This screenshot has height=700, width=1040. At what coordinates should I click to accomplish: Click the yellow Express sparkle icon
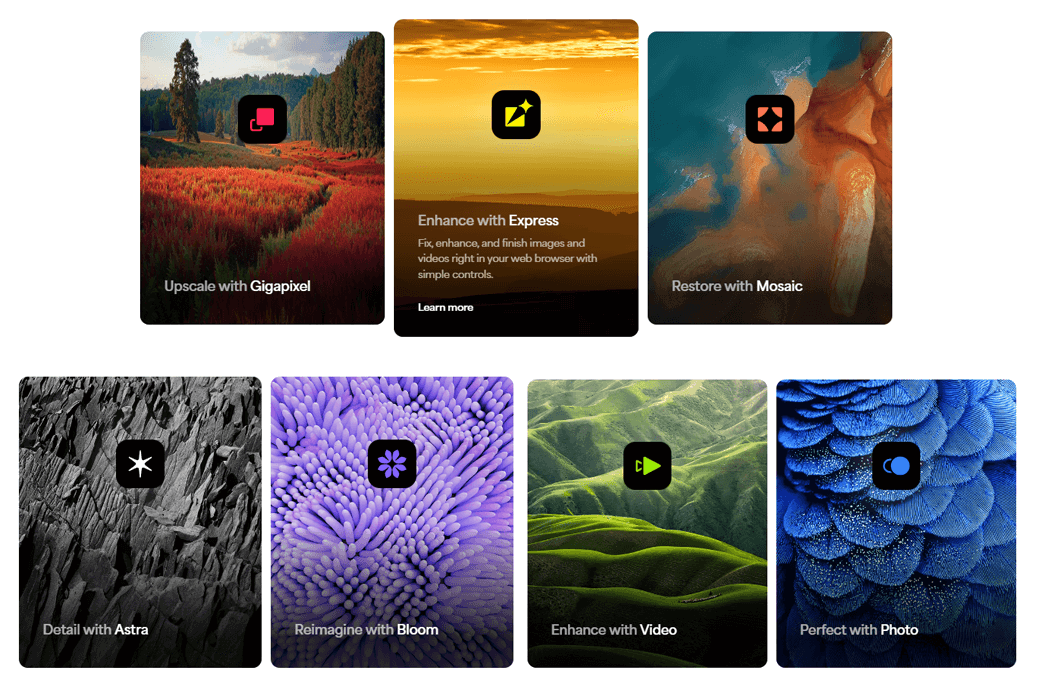(516, 115)
